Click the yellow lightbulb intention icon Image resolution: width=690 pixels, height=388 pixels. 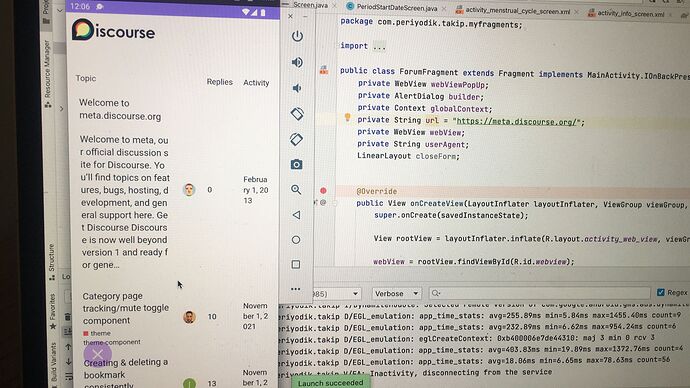pos(347,117)
